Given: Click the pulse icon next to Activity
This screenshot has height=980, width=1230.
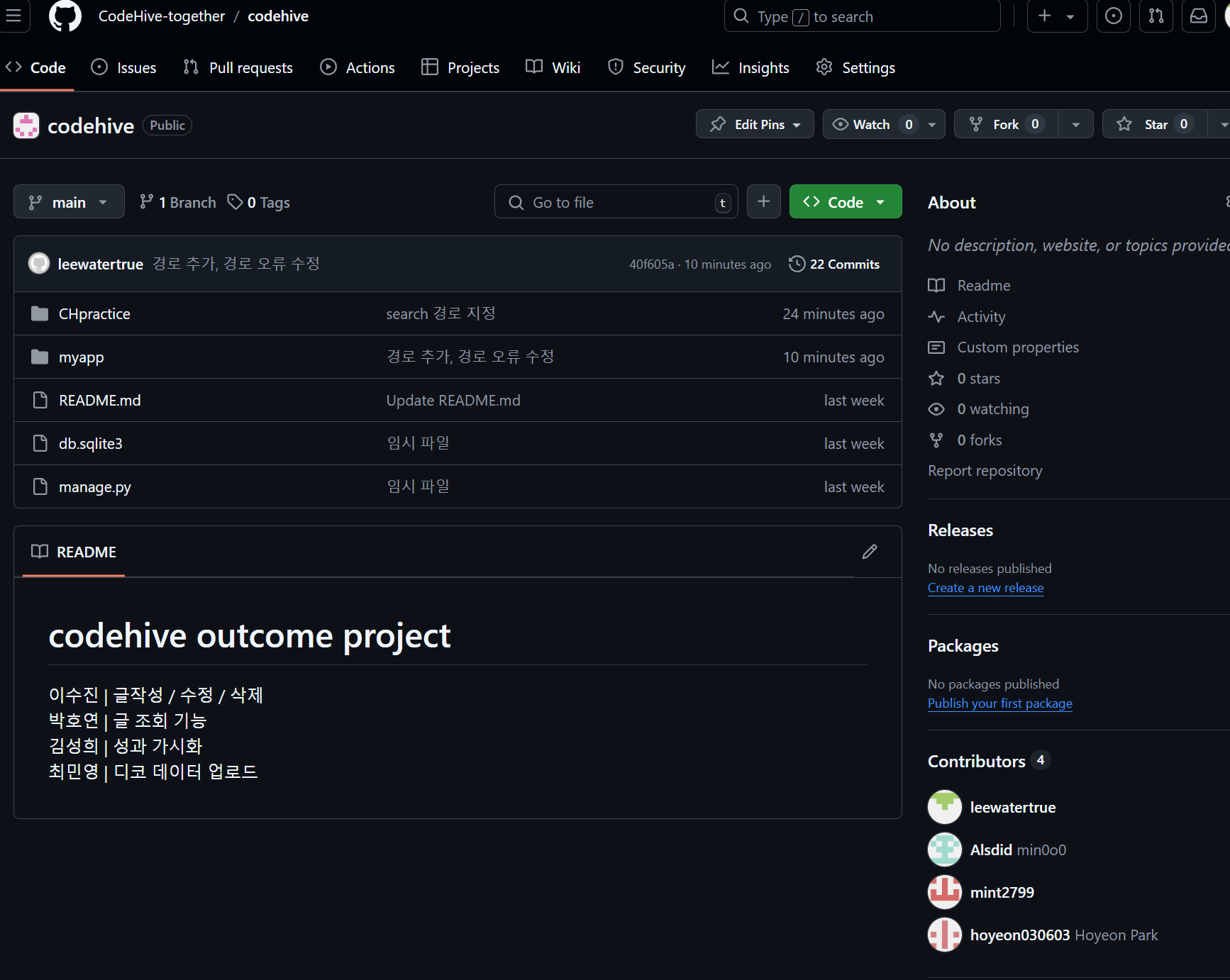Looking at the screenshot, I should 936,316.
